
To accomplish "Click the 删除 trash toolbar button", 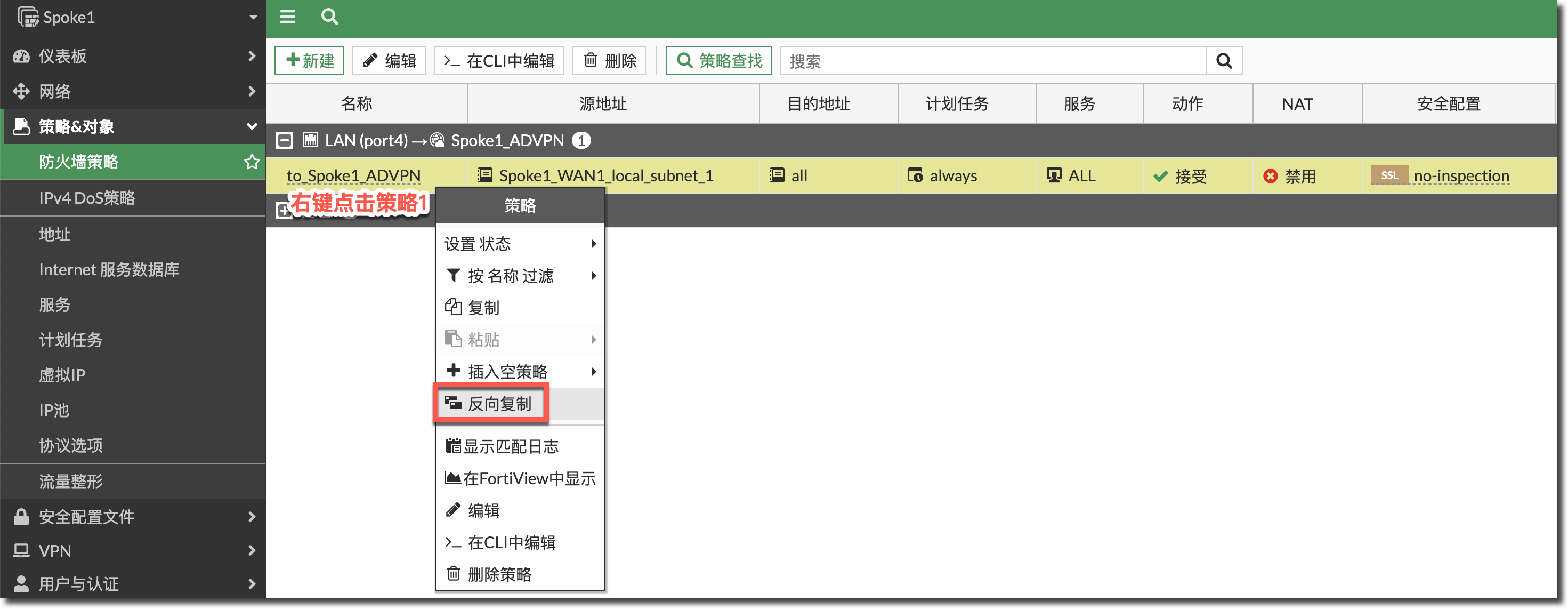I will click(x=609, y=61).
